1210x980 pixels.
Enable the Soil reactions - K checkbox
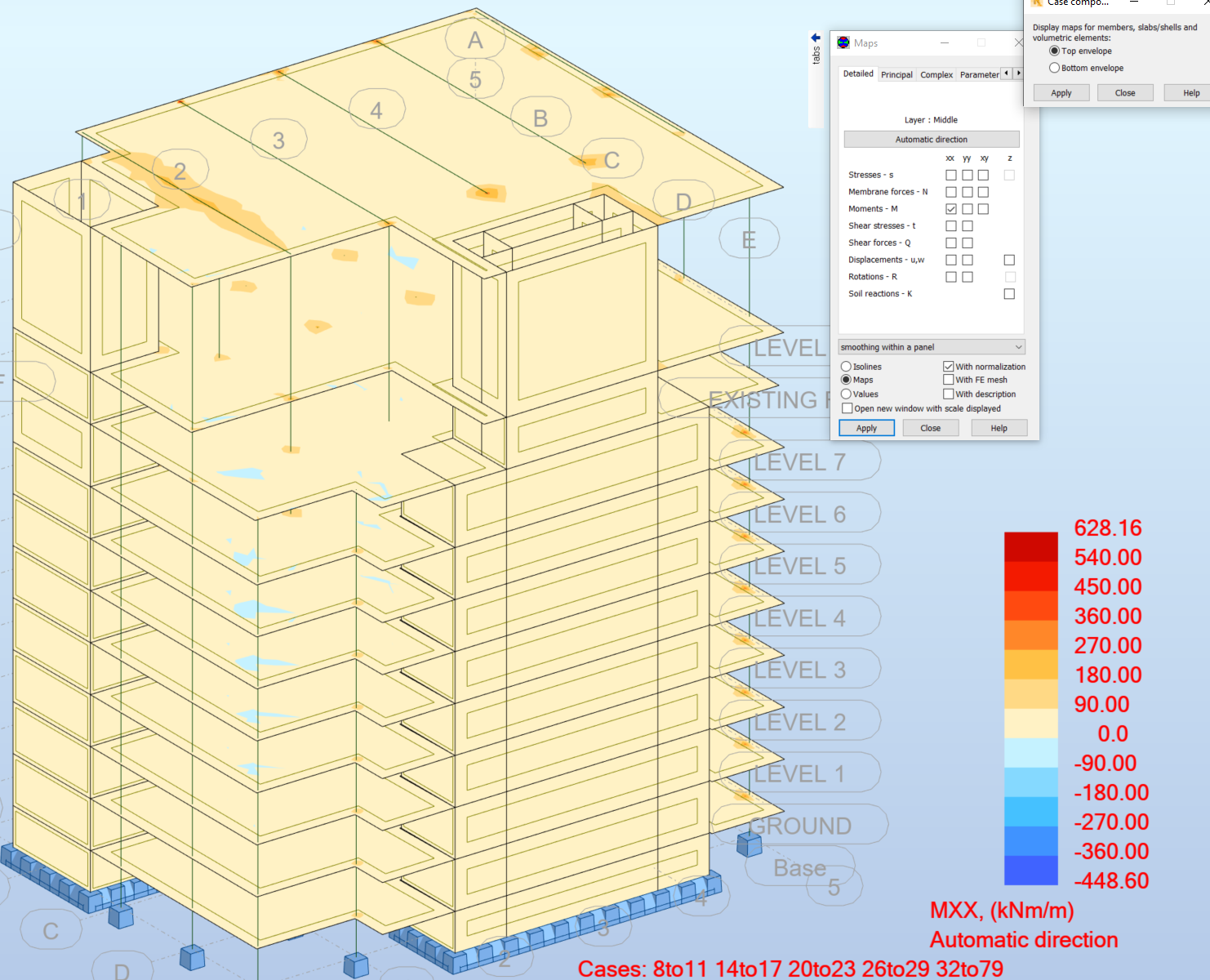tap(1009, 293)
